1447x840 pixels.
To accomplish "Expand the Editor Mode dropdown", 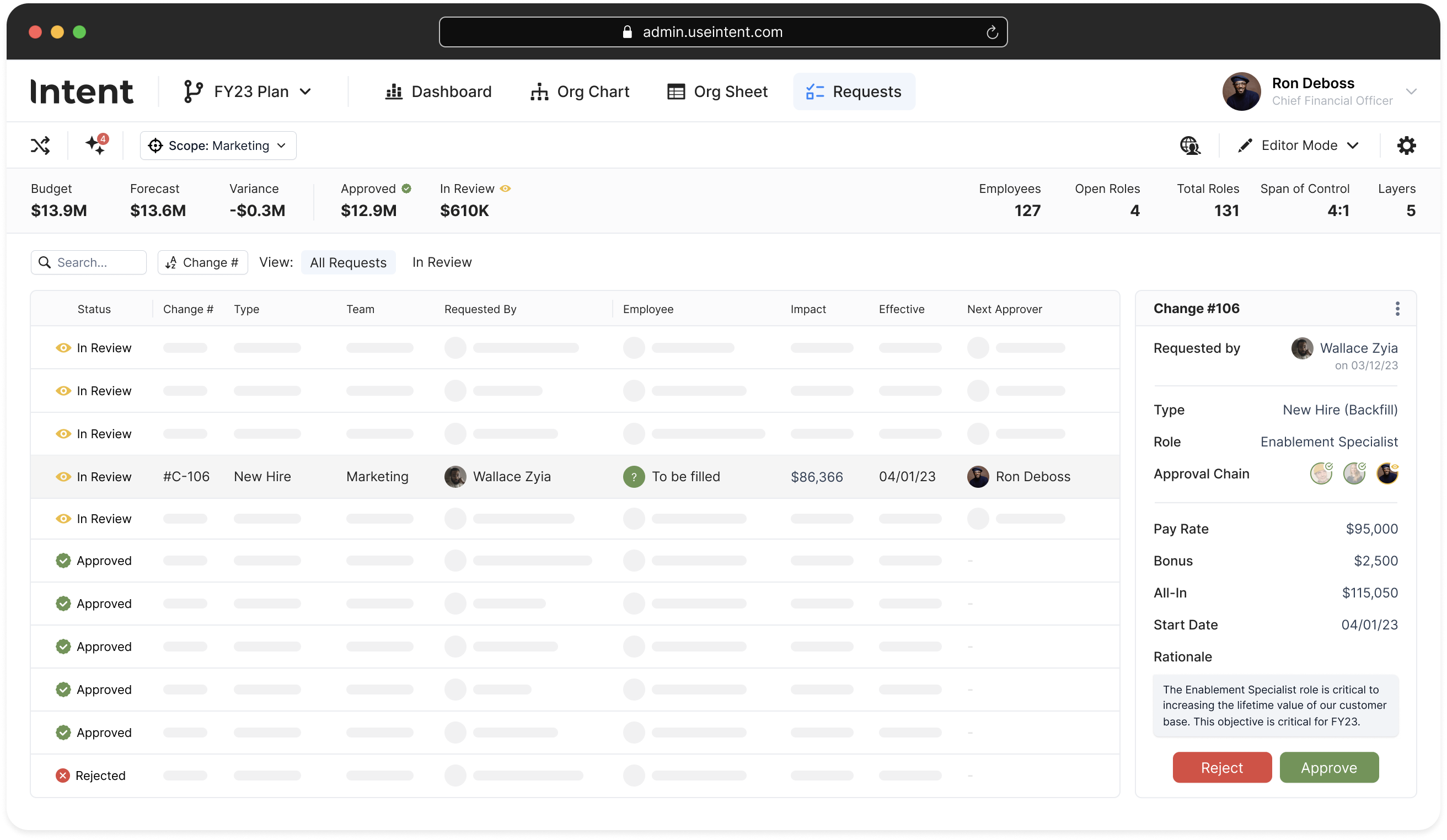I will coord(1298,146).
